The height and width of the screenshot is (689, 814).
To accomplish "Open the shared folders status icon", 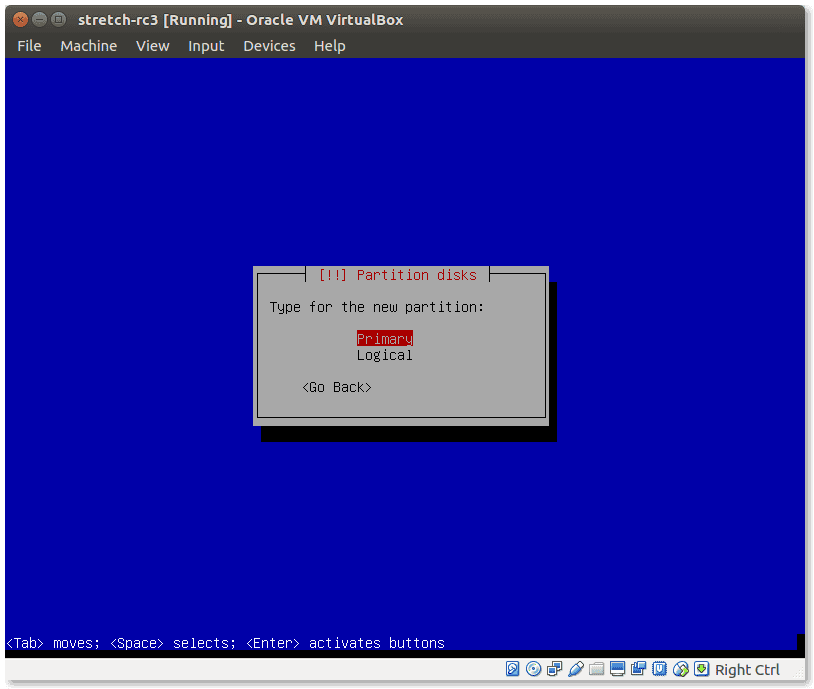I will [x=597, y=669].
